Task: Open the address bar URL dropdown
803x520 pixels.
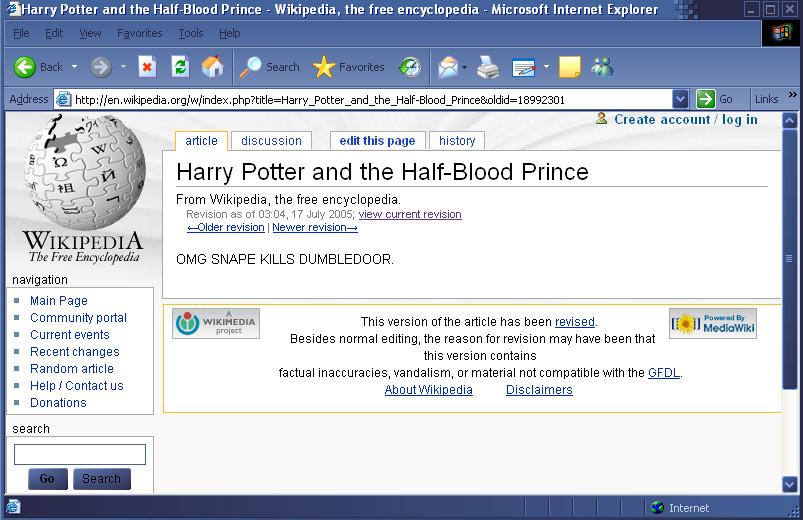Action: [x=680, y=99]
